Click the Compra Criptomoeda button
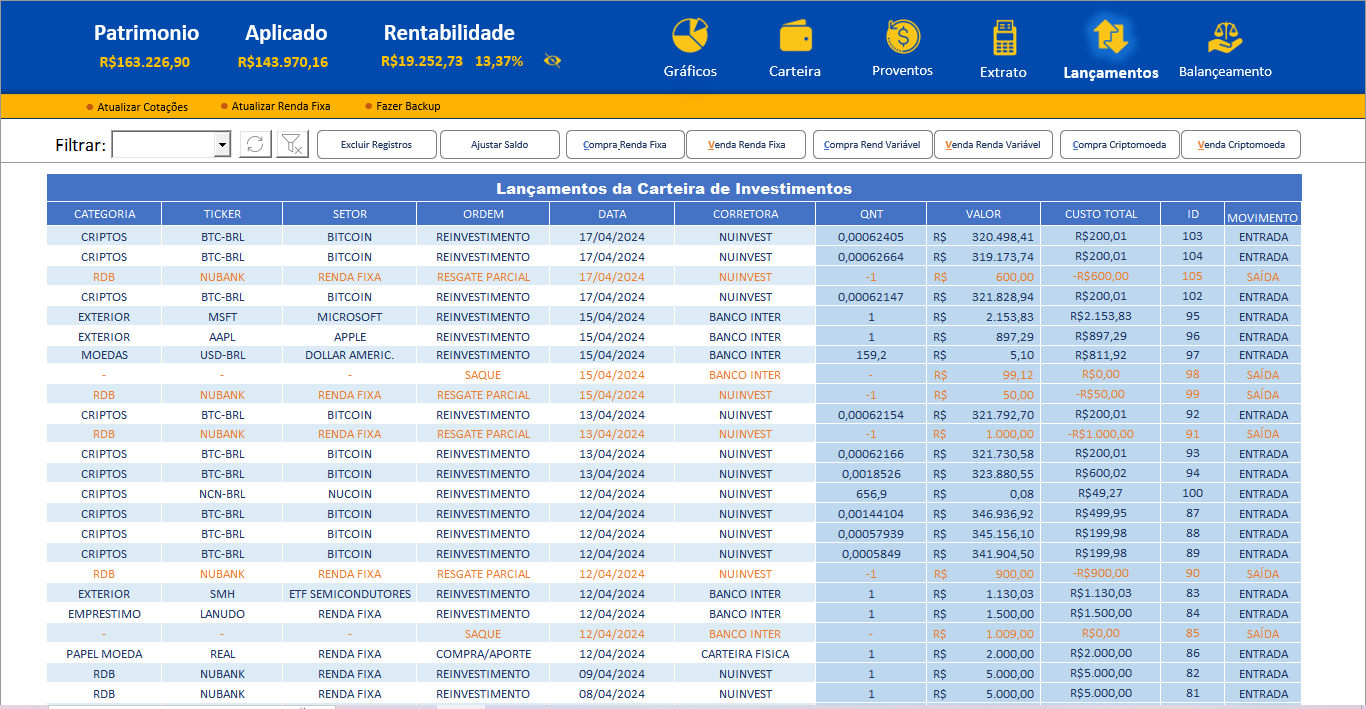1366x709 pixels. point(1119,144)
